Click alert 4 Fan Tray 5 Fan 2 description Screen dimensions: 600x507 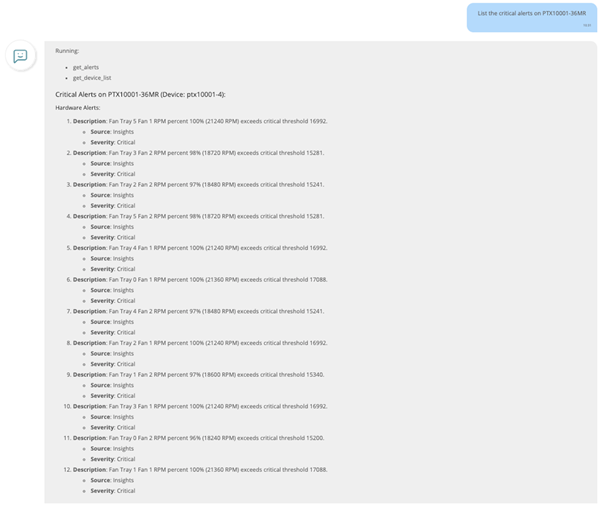coord(199,217)
